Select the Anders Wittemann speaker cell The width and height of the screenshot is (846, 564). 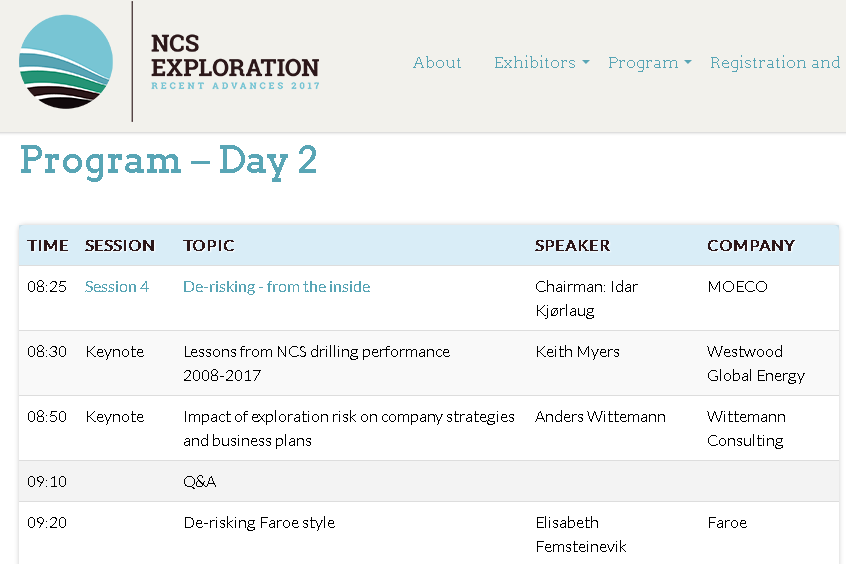click(601, 417)
